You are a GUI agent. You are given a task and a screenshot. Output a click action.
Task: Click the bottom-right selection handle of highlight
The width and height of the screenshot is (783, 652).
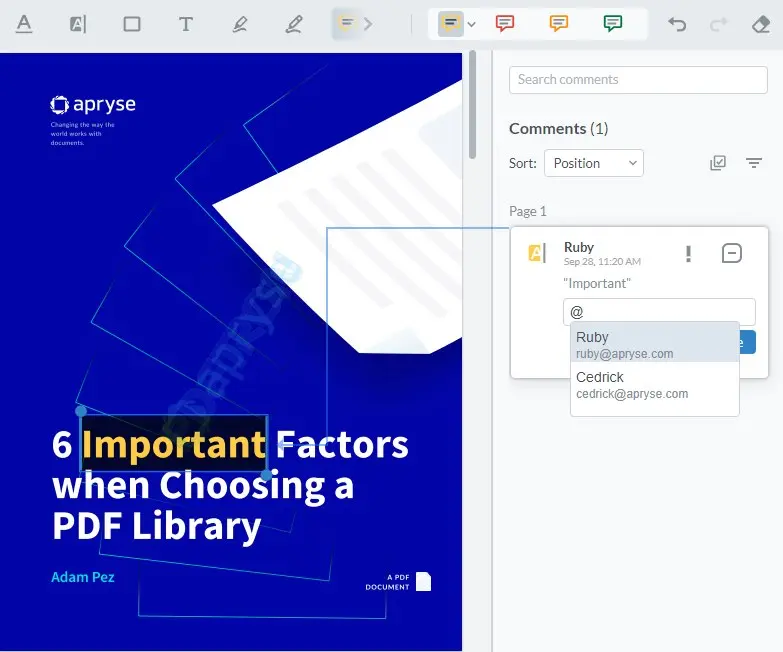[x=267, y=474]
